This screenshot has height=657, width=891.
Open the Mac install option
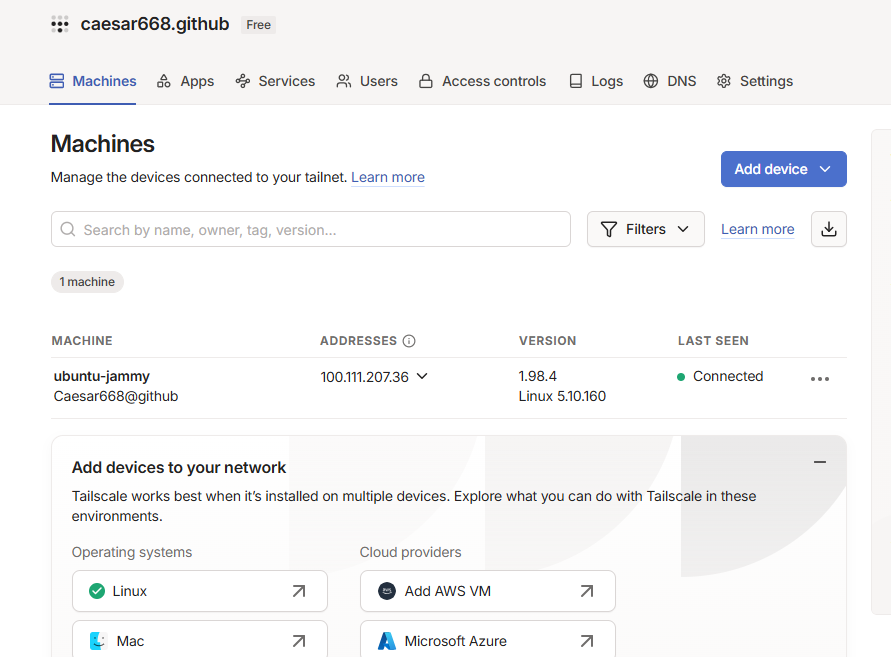pyautogui.click(x=200, y=639)
